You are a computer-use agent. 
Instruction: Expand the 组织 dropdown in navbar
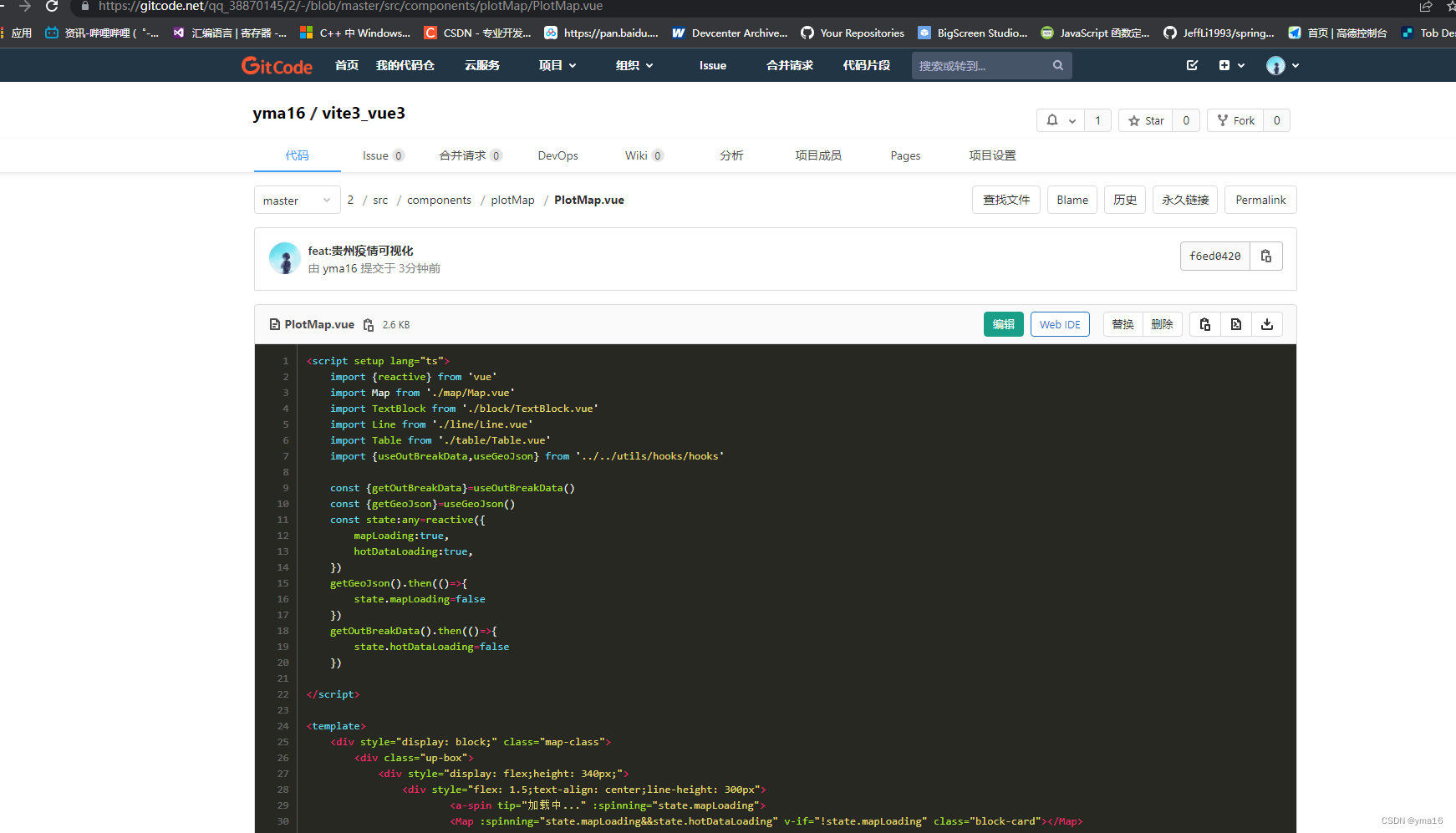(634, 65)
